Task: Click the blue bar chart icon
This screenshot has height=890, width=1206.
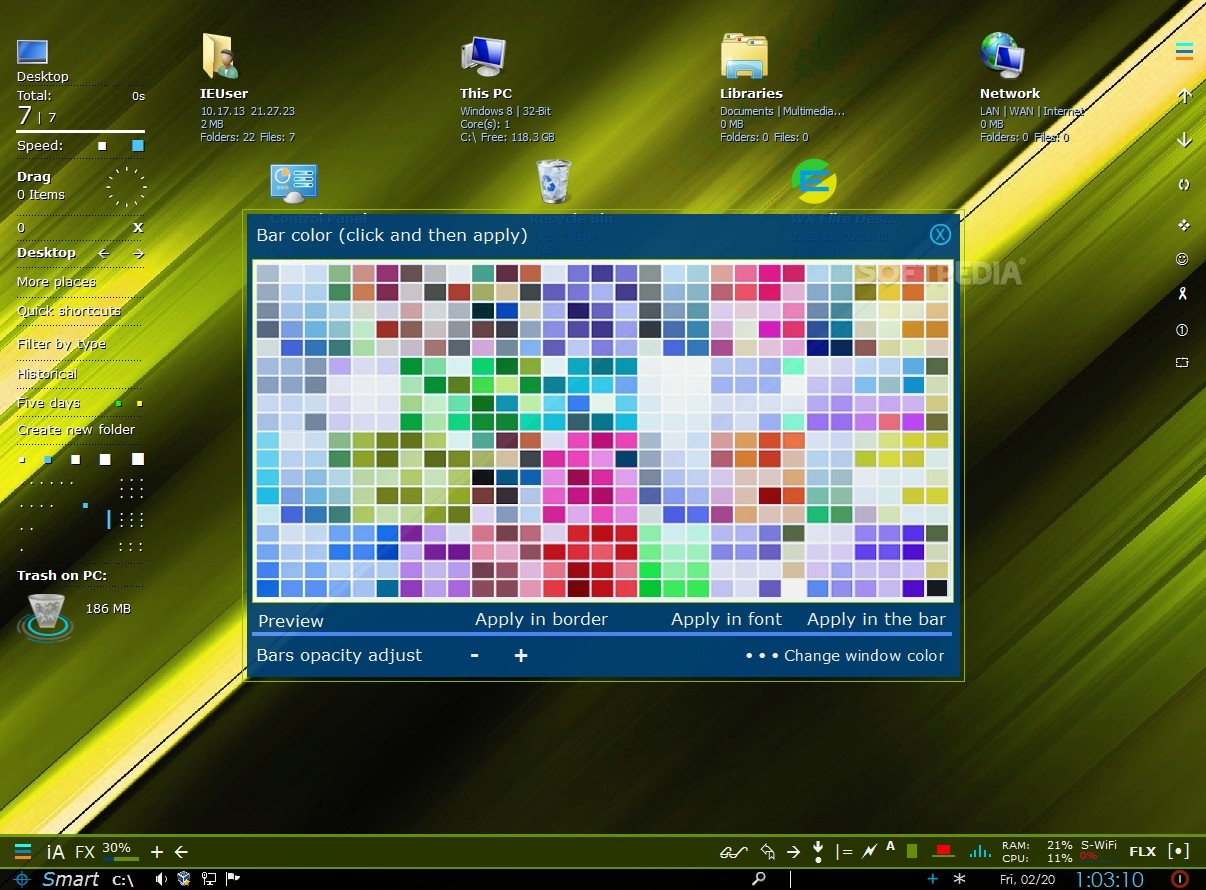Action: tap(980, 851)
